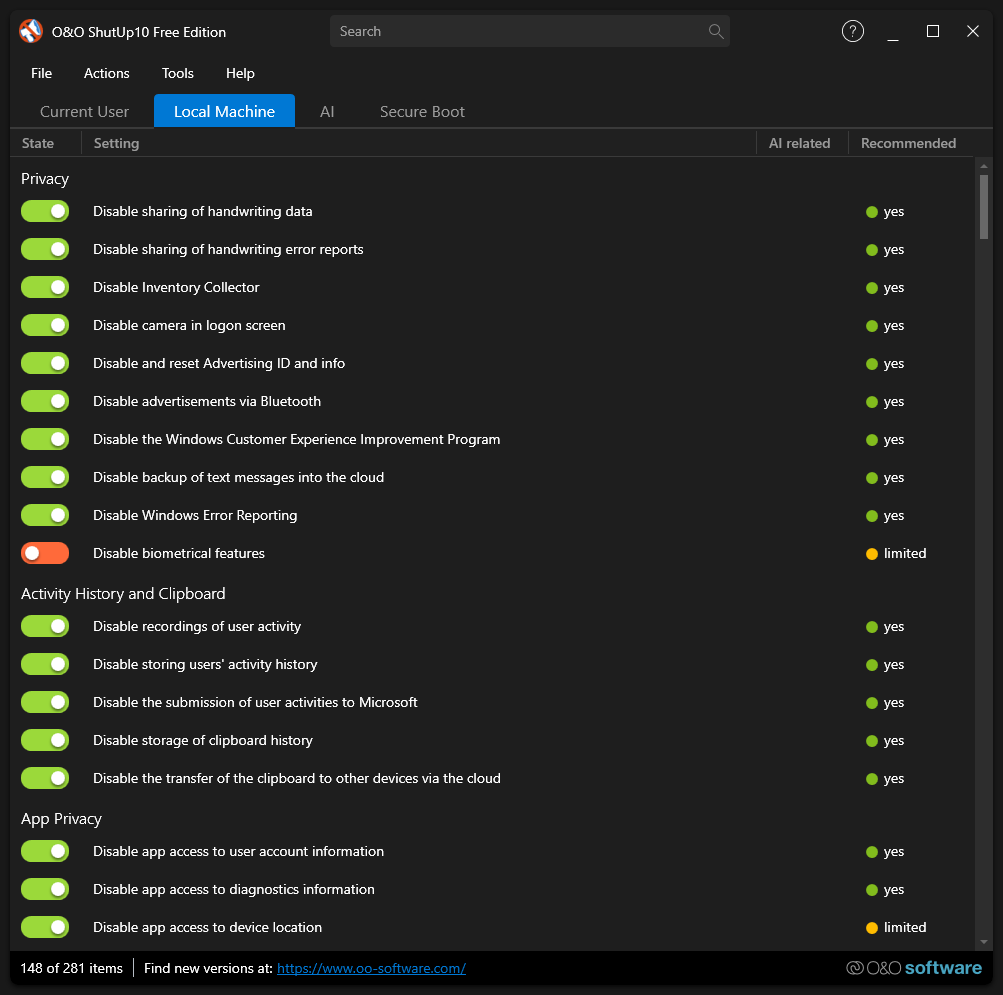Image resolution: width=1003 pixels, height=995 pixels.
Task: Toggle Disable camera in logon screen
Action: [x=45, y=325]
